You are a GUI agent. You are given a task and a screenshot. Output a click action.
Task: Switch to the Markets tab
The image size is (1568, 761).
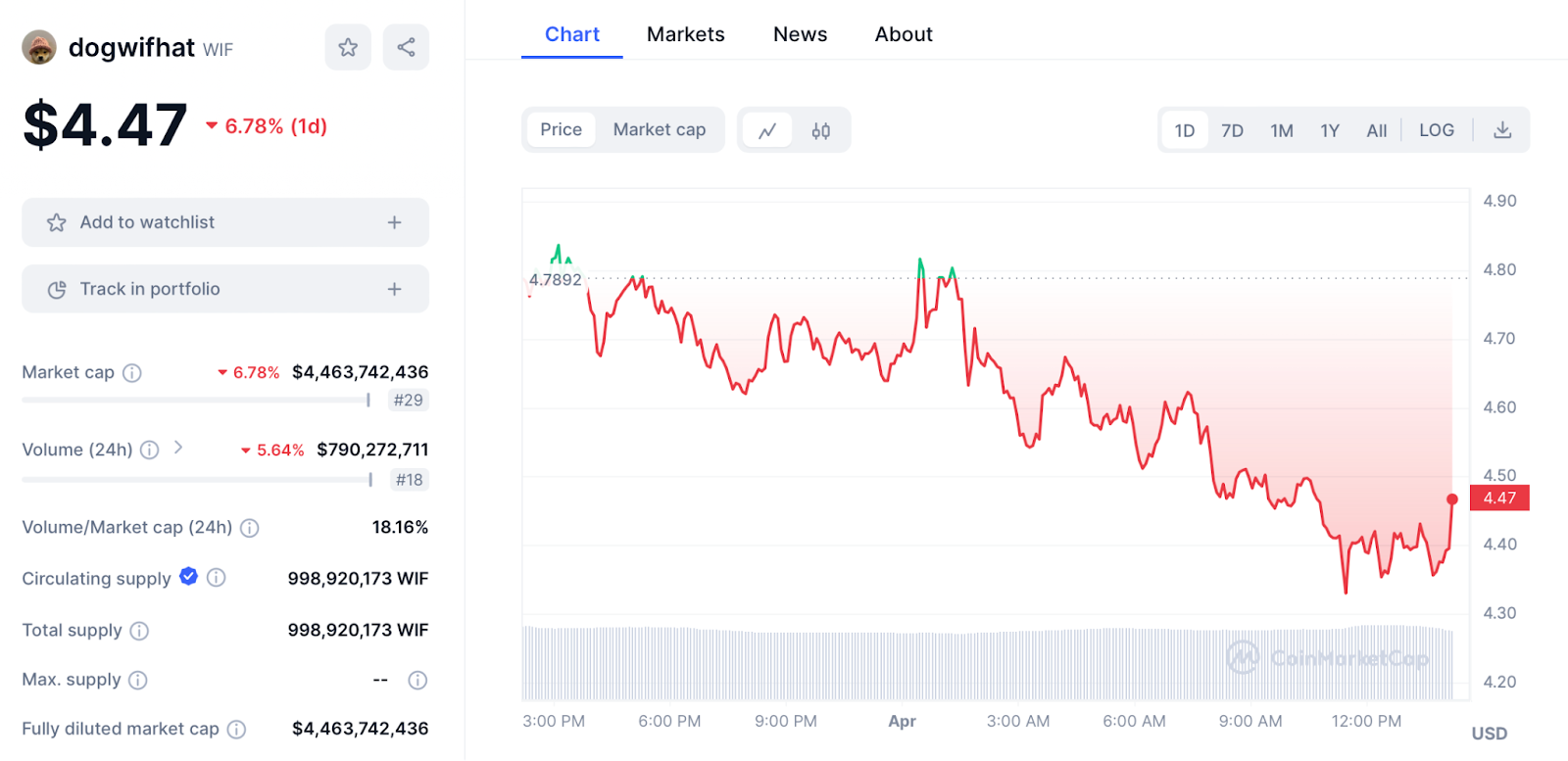686,34
